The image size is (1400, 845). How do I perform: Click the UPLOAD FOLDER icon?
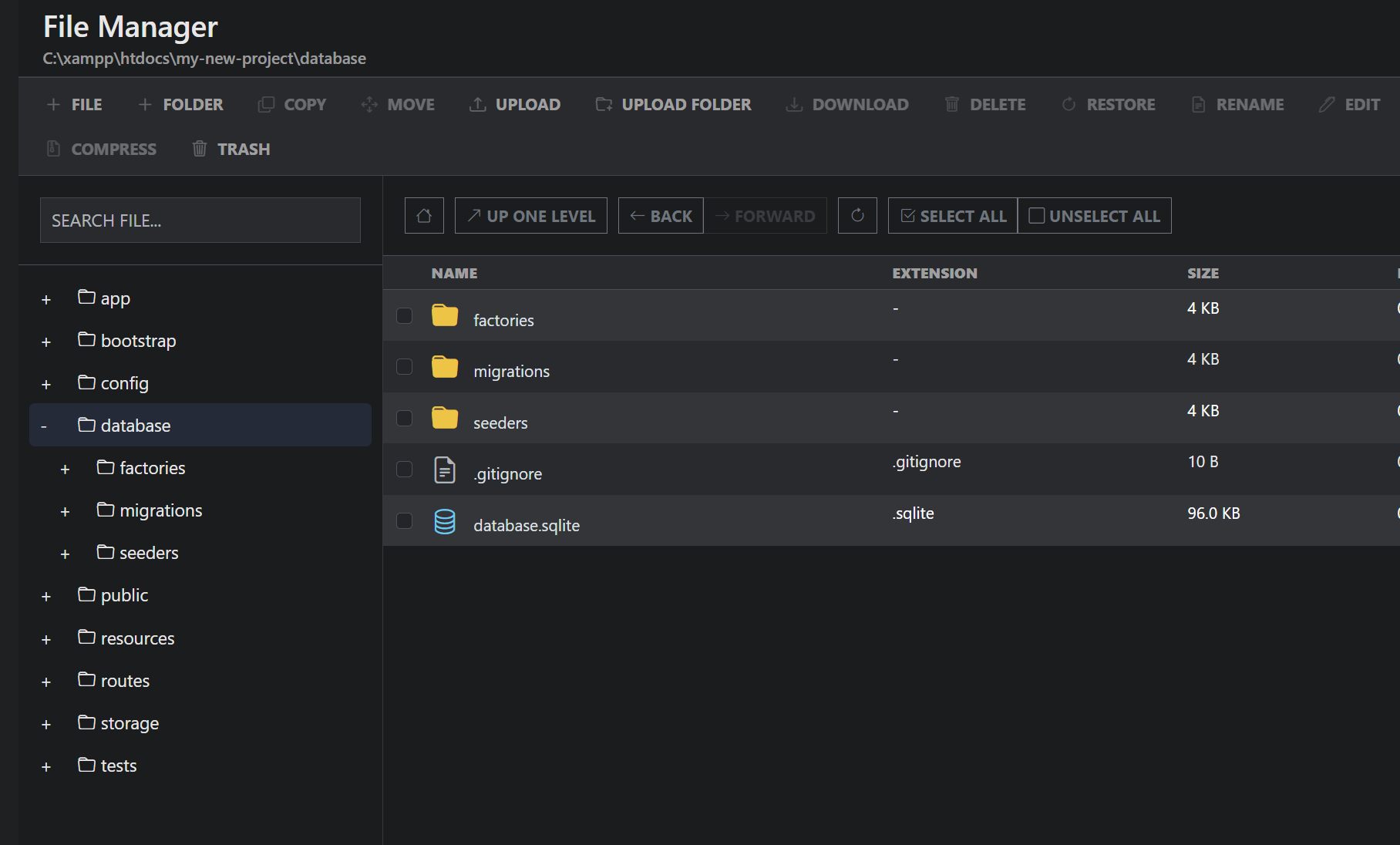(x=604, y=104)
